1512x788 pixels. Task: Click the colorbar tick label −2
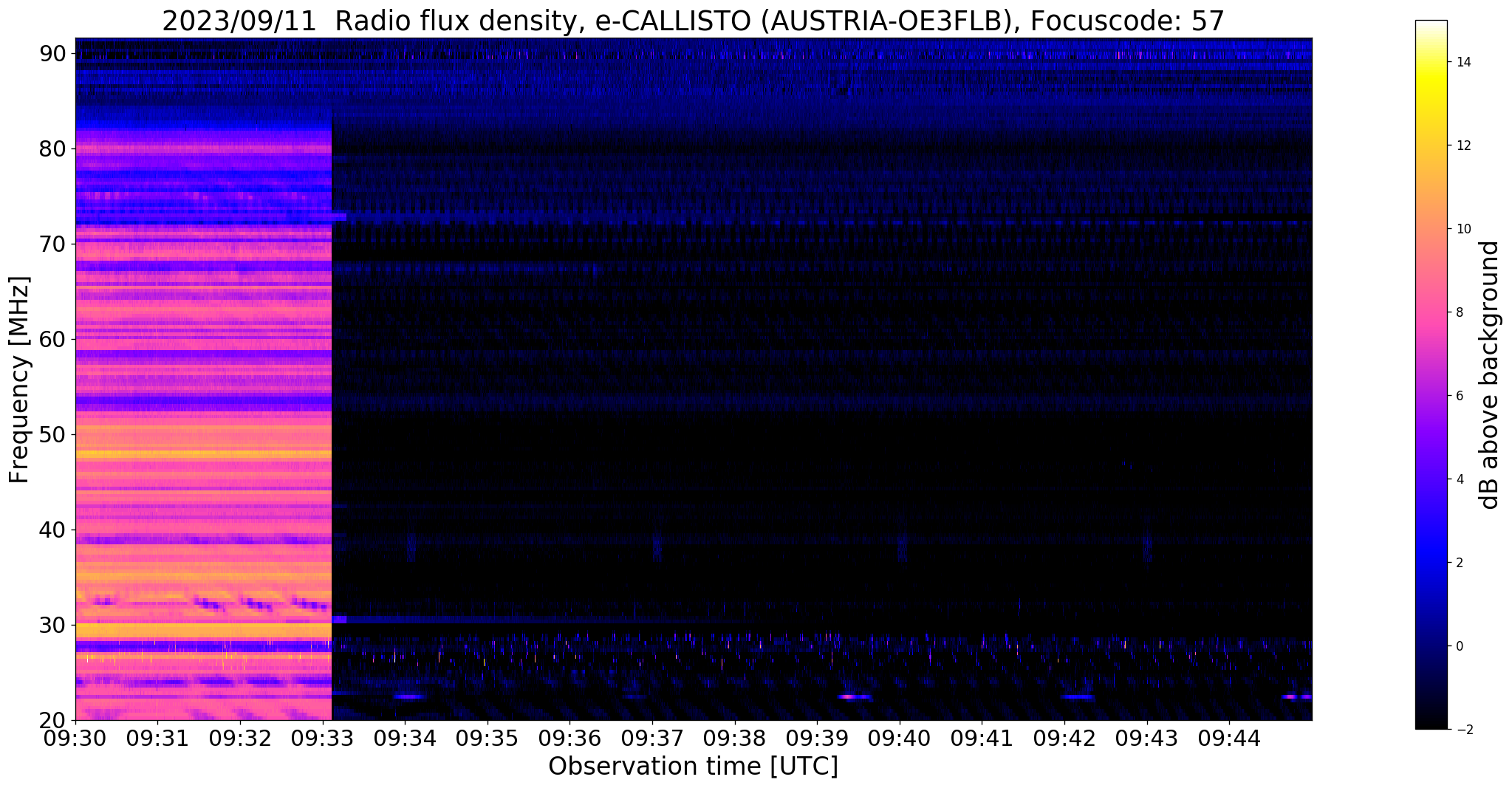(1463, 730)
